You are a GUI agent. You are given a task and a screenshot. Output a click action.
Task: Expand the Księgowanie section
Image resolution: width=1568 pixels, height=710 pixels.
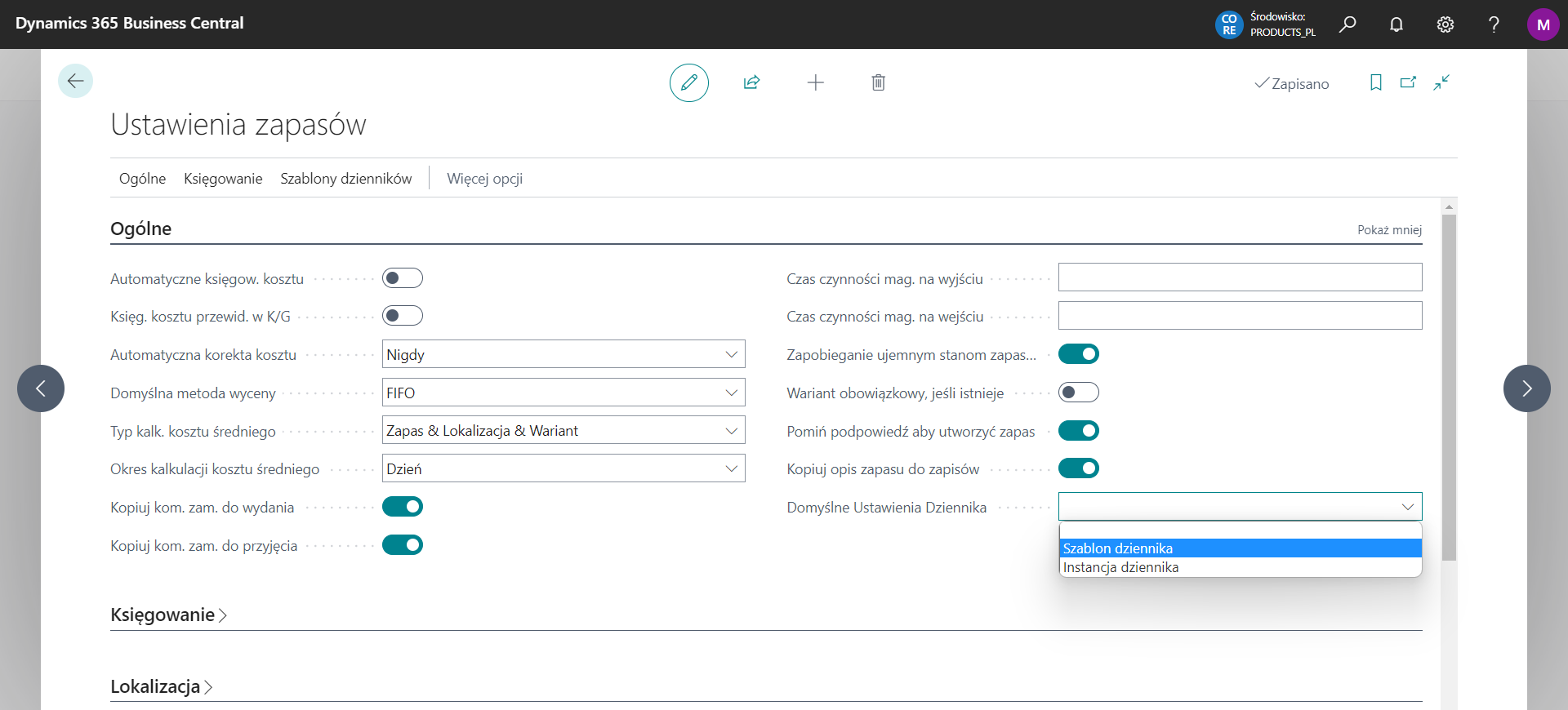point(168,615)
